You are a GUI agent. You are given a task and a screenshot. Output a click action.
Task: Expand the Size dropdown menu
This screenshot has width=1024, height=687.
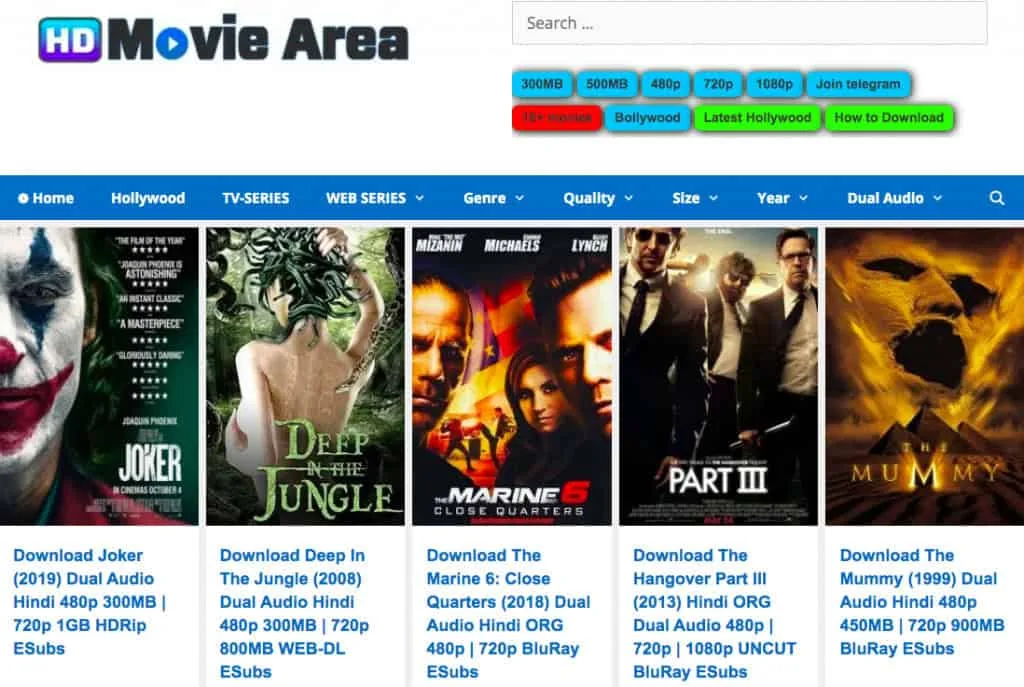coord(695,198)
